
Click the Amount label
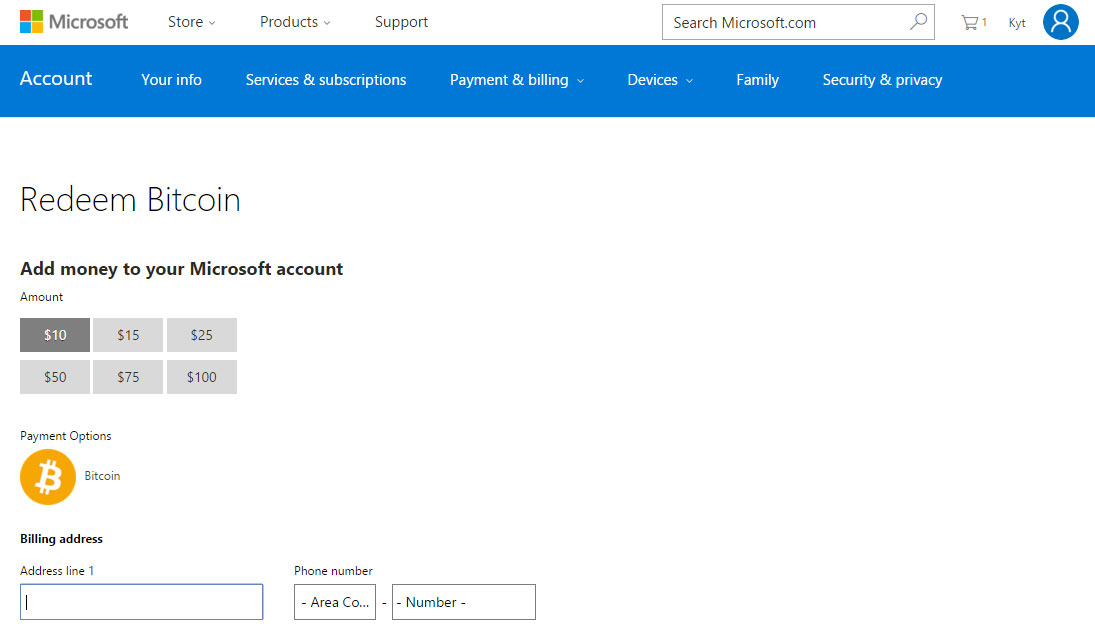click(41, 297)
